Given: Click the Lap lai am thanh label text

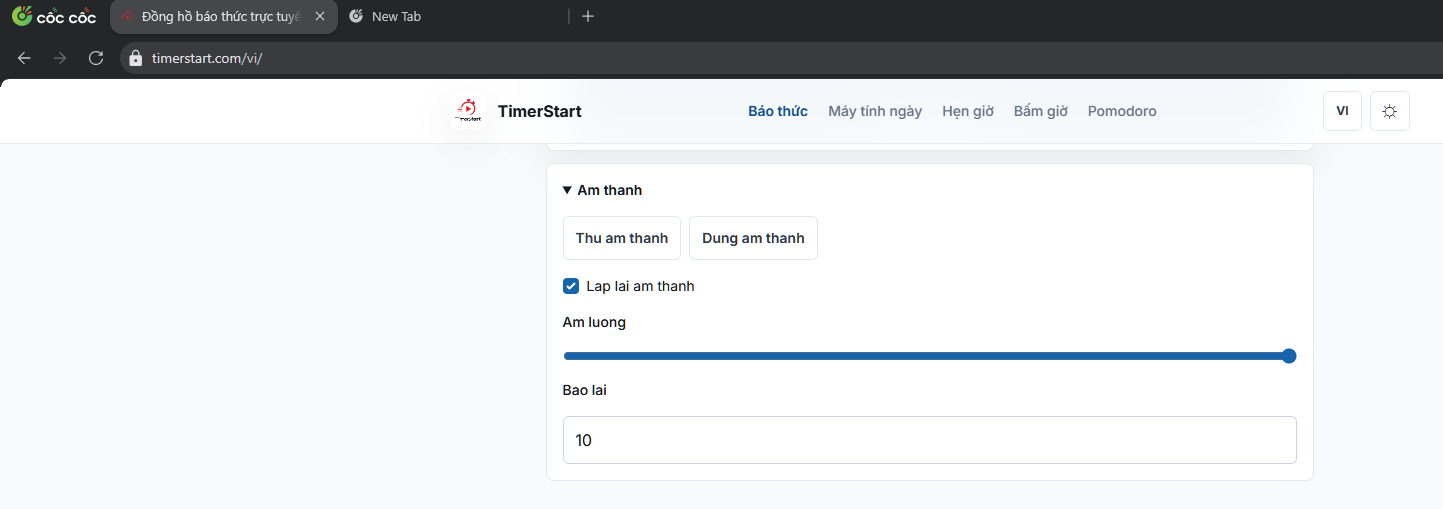Looking at the screenshot, I should click(x=640, y=286).
